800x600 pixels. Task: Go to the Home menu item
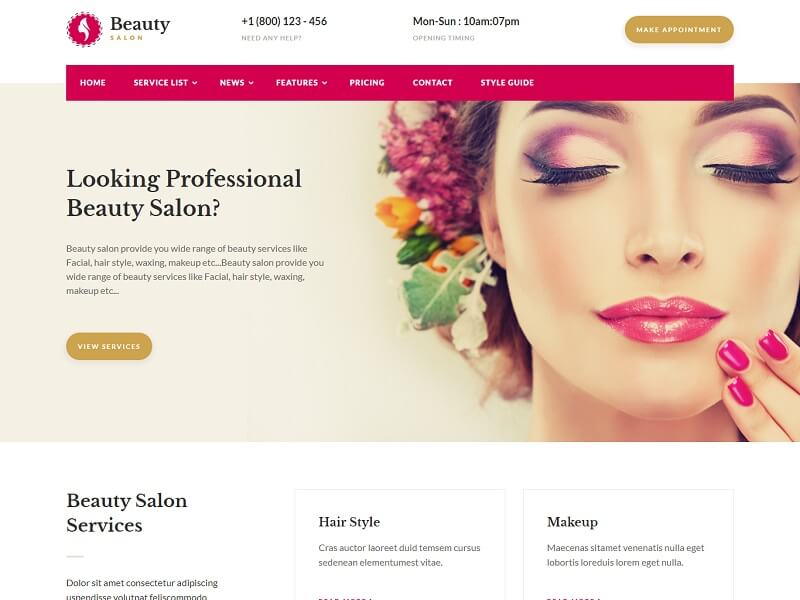point(93,83)
